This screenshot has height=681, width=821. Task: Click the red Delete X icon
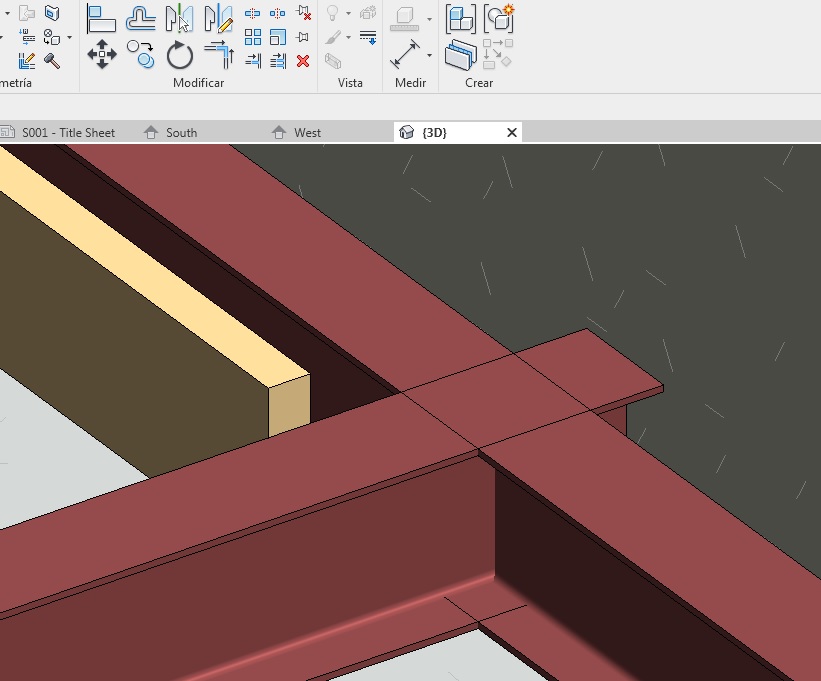pyautogui.click(x=303, y=61)
